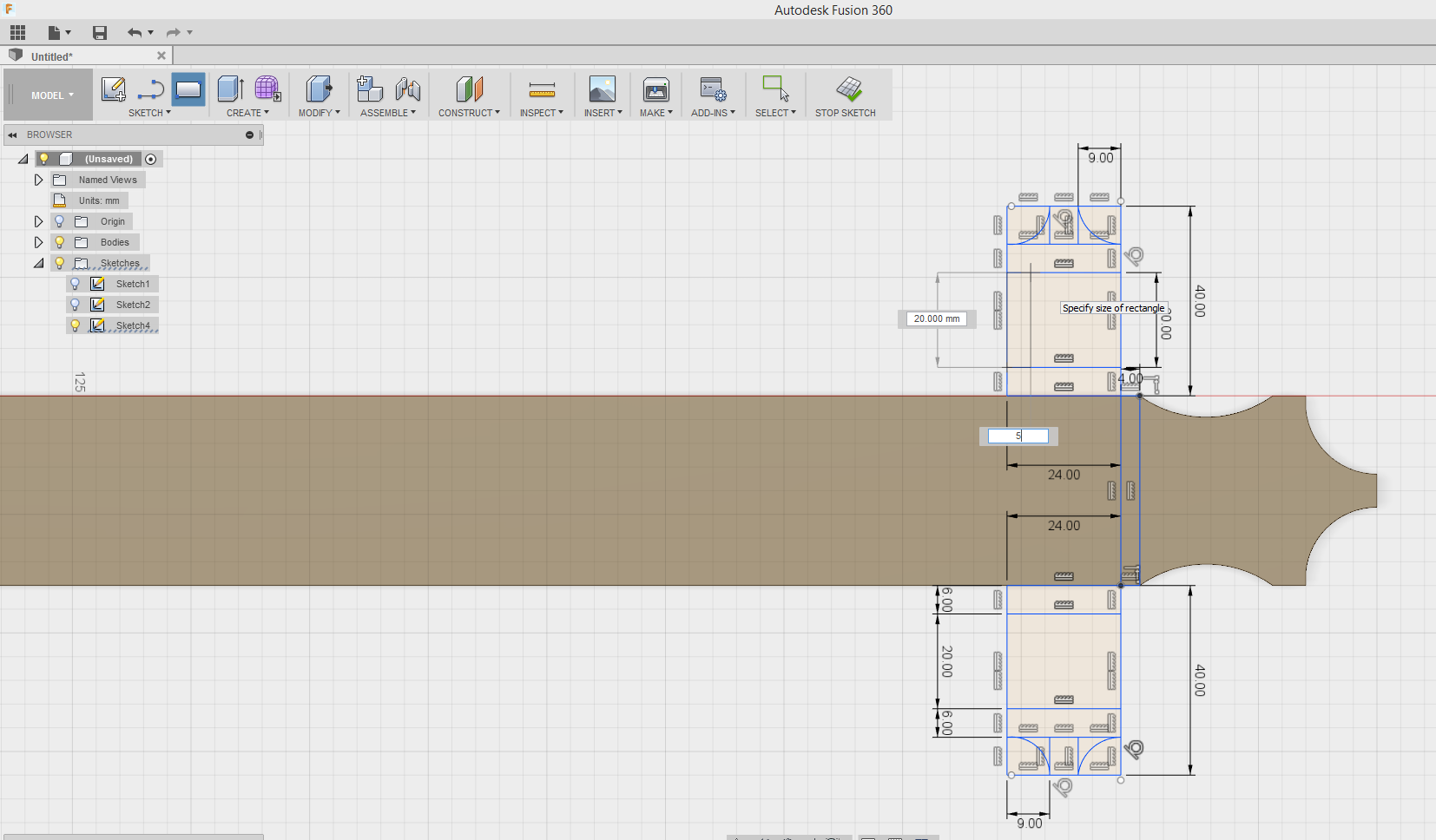Screen dimensions: 1436x840
Task: Toggle Origin folder visibility bulb
Action: (59, 221)
